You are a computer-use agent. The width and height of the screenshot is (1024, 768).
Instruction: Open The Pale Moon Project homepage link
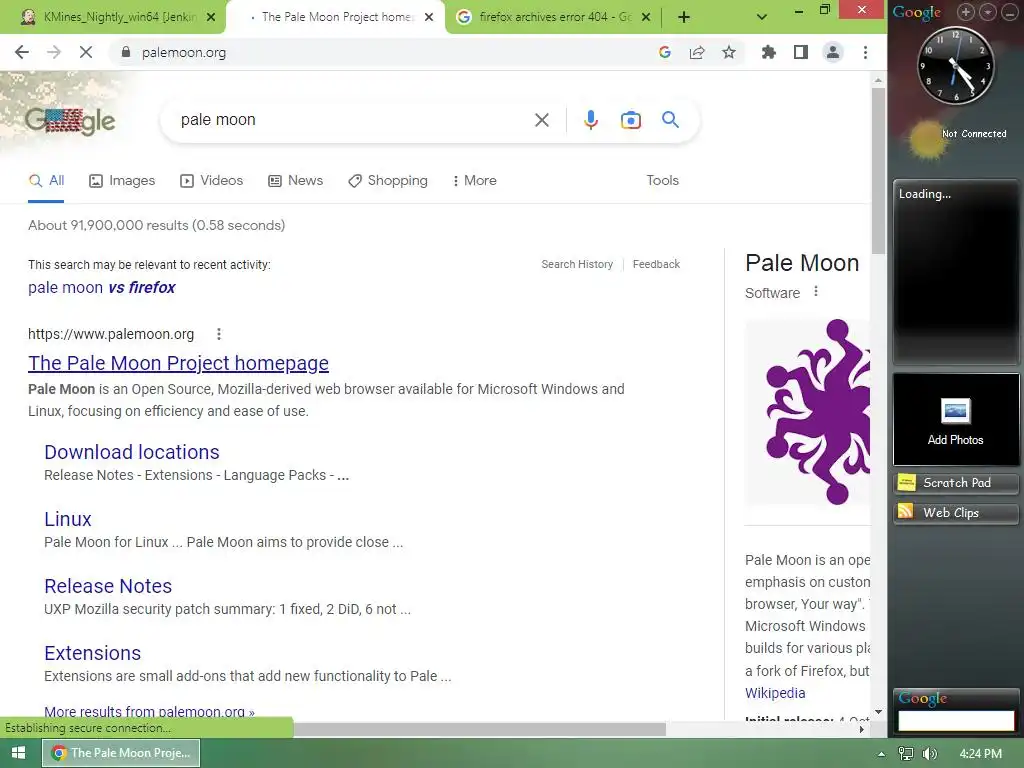click(178, 363)
